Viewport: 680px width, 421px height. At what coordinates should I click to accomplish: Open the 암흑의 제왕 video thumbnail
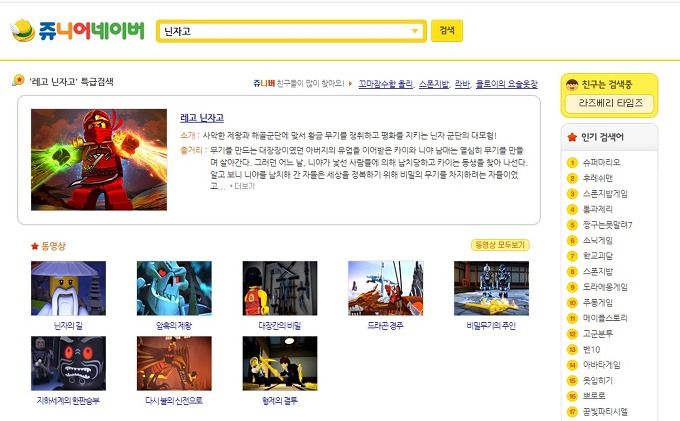coord(174,288)
